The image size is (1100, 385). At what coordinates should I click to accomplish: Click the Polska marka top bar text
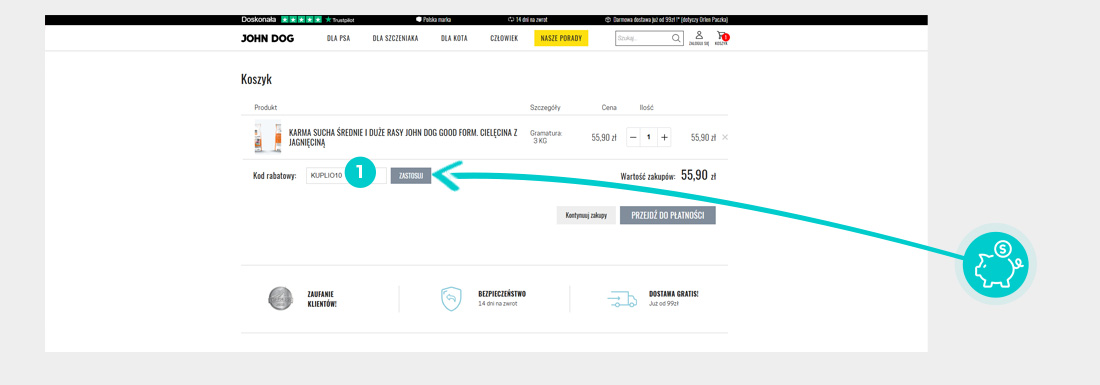click(x=436, y=20)
